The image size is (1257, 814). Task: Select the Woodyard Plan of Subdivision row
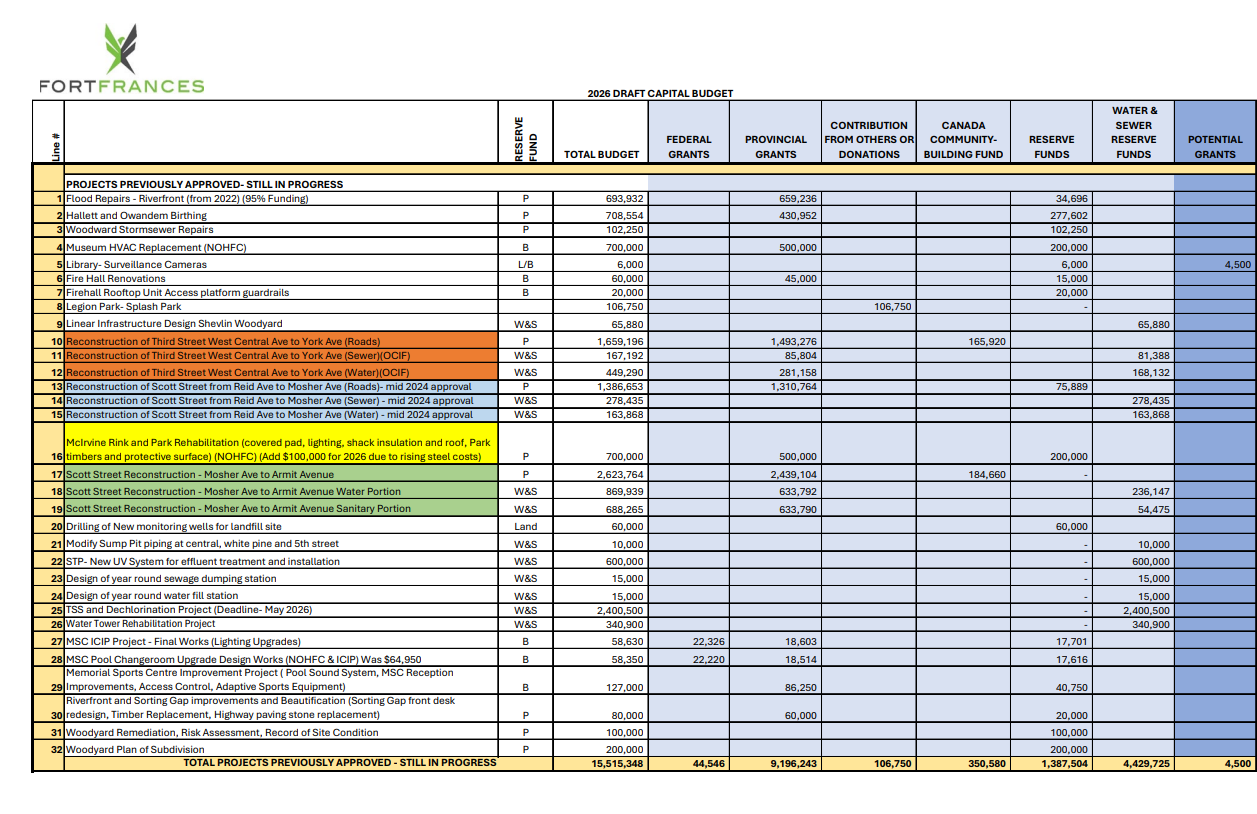point(135,749)
